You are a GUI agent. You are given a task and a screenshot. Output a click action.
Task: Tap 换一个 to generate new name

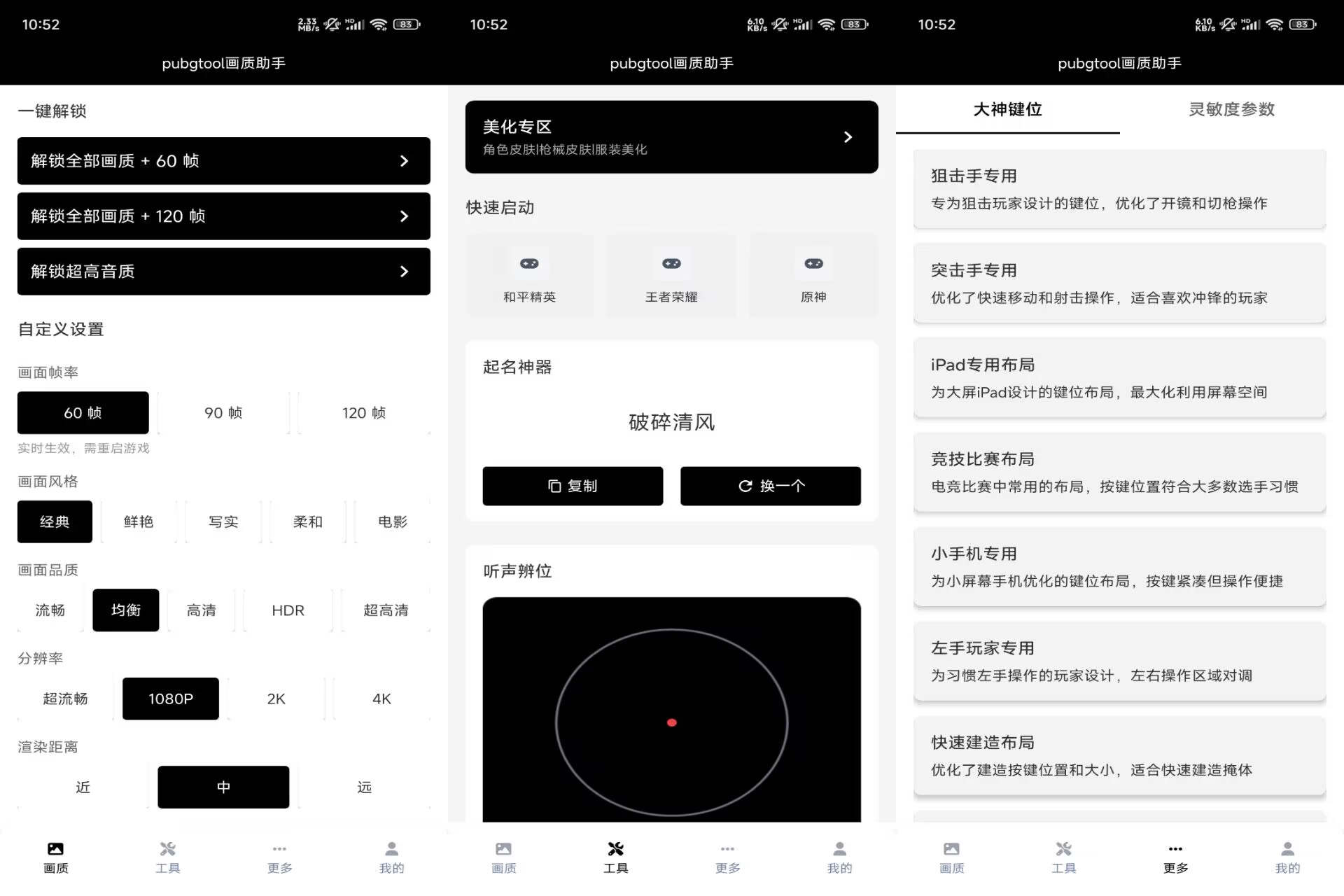771,486
